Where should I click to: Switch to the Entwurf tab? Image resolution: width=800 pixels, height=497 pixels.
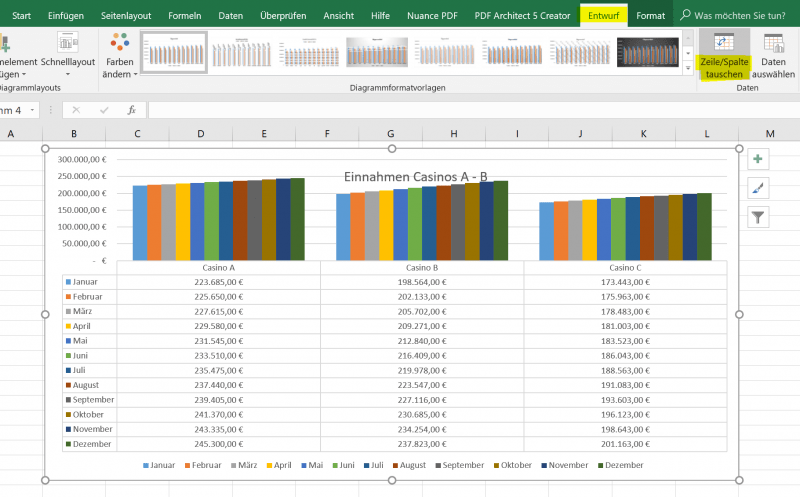[x=604, y=15]
